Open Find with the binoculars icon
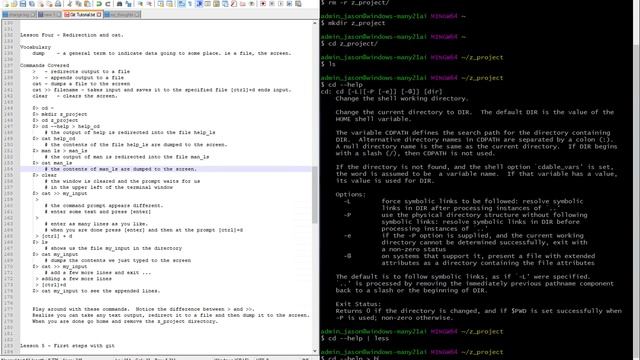This screenshot has width=640, height=360. [120, 4]
